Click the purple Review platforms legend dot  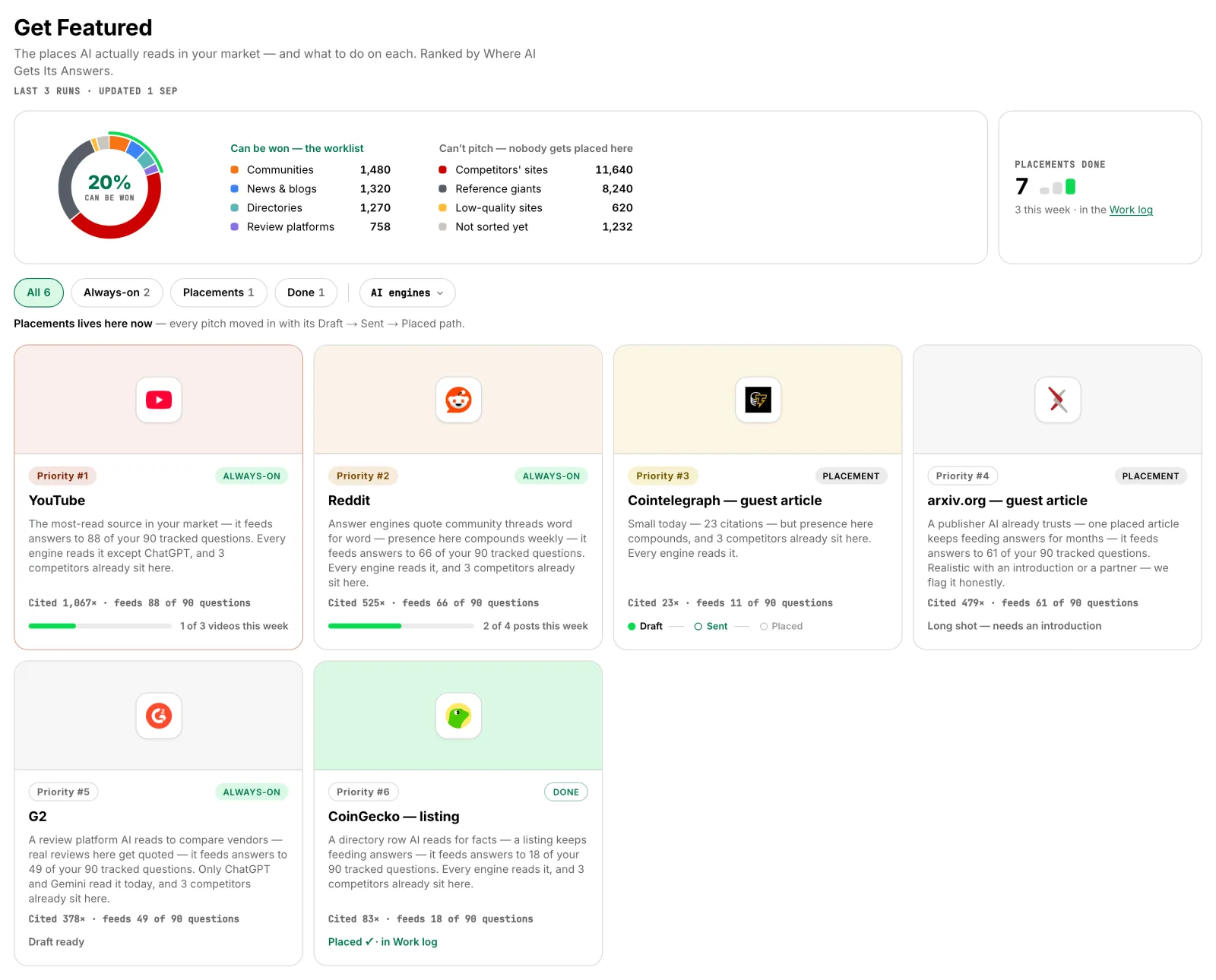click(x=235, y=226)
